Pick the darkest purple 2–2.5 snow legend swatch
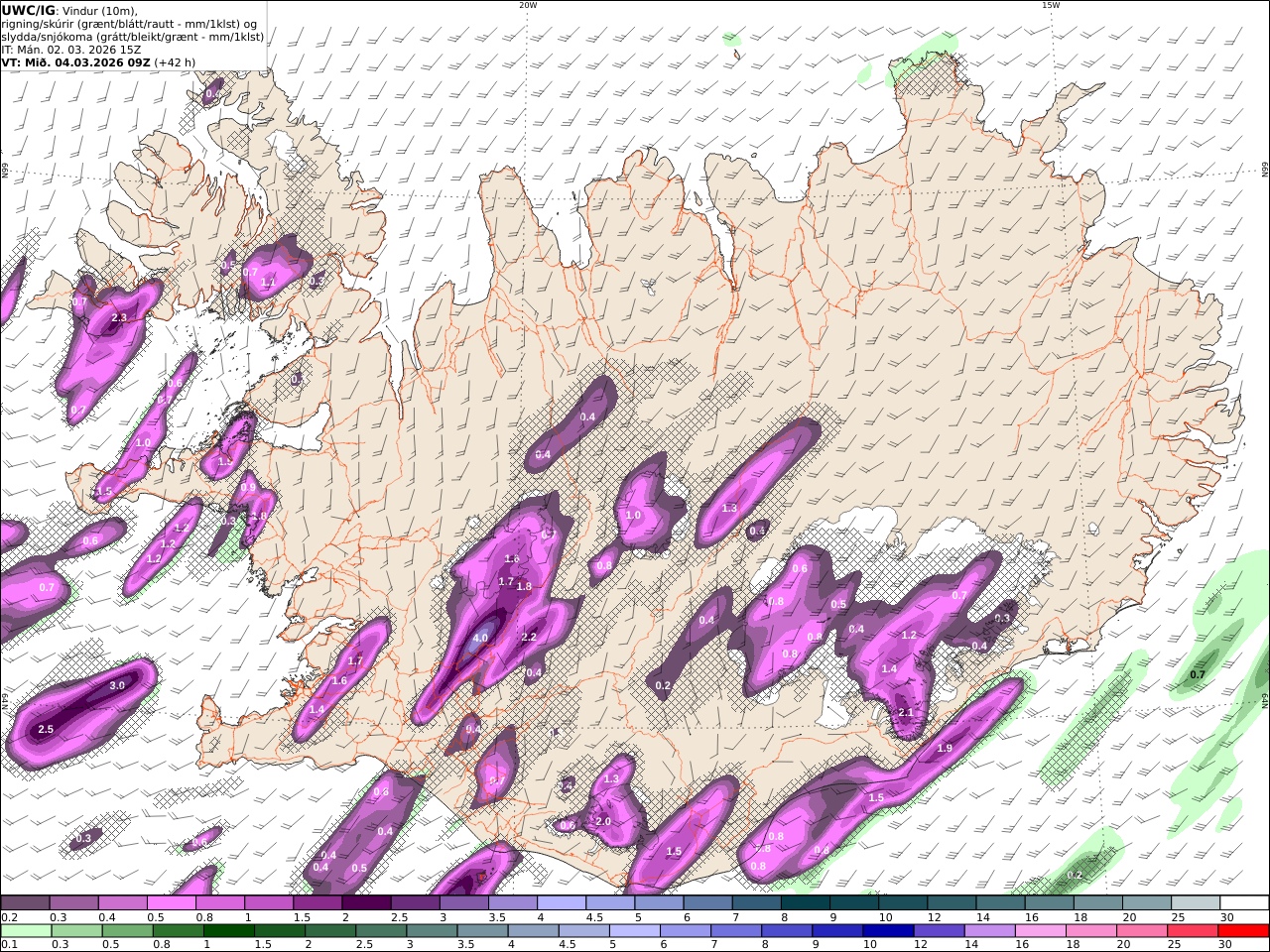The width and height of the screenshot is (1270, 952). pyautogui.click(x=366, y=903)
